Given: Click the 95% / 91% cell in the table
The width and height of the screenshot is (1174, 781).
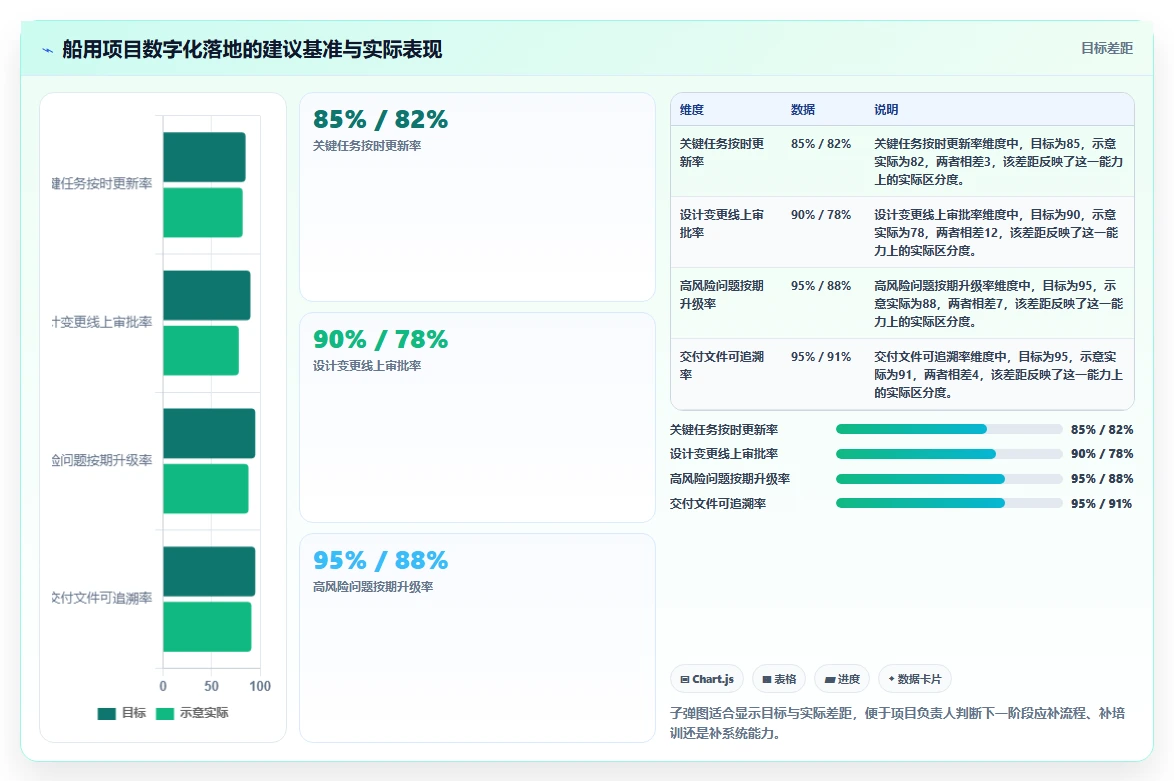Looking at the screenshot, I should tap(821, 356).
